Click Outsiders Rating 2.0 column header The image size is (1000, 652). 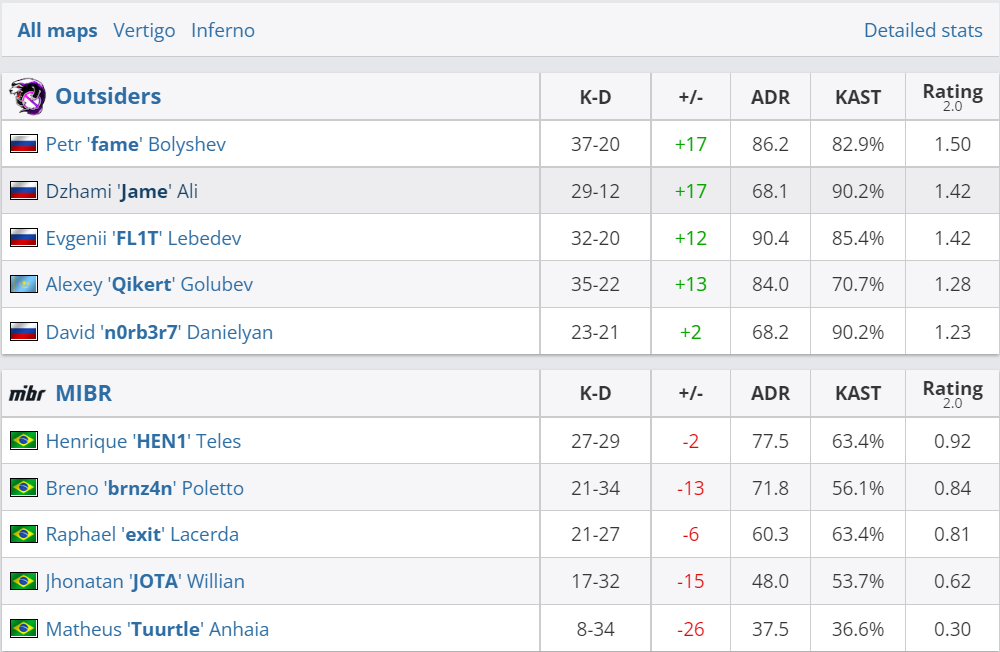(952, 96)
